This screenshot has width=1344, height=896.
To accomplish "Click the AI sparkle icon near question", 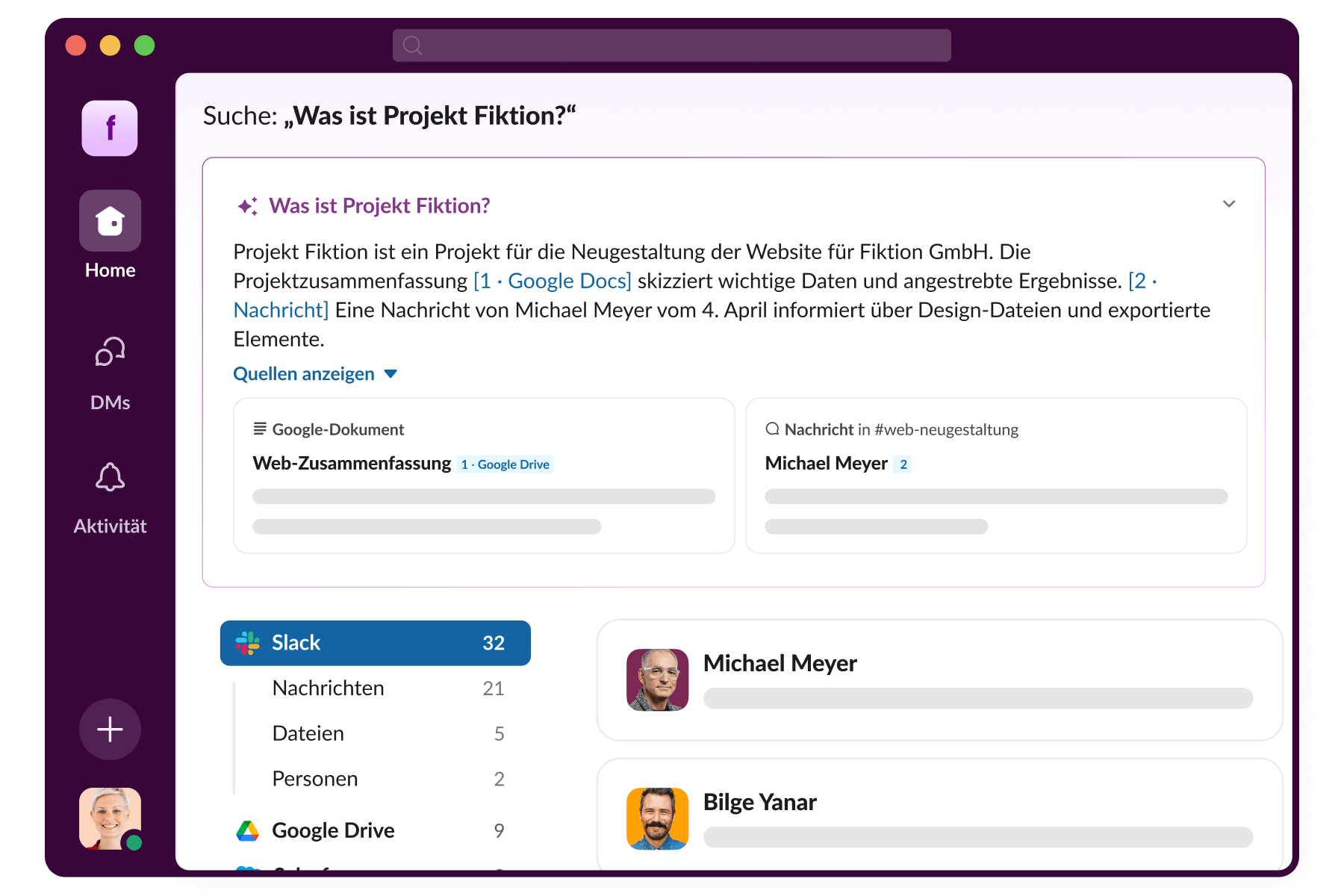I will (x=247, y=206).
